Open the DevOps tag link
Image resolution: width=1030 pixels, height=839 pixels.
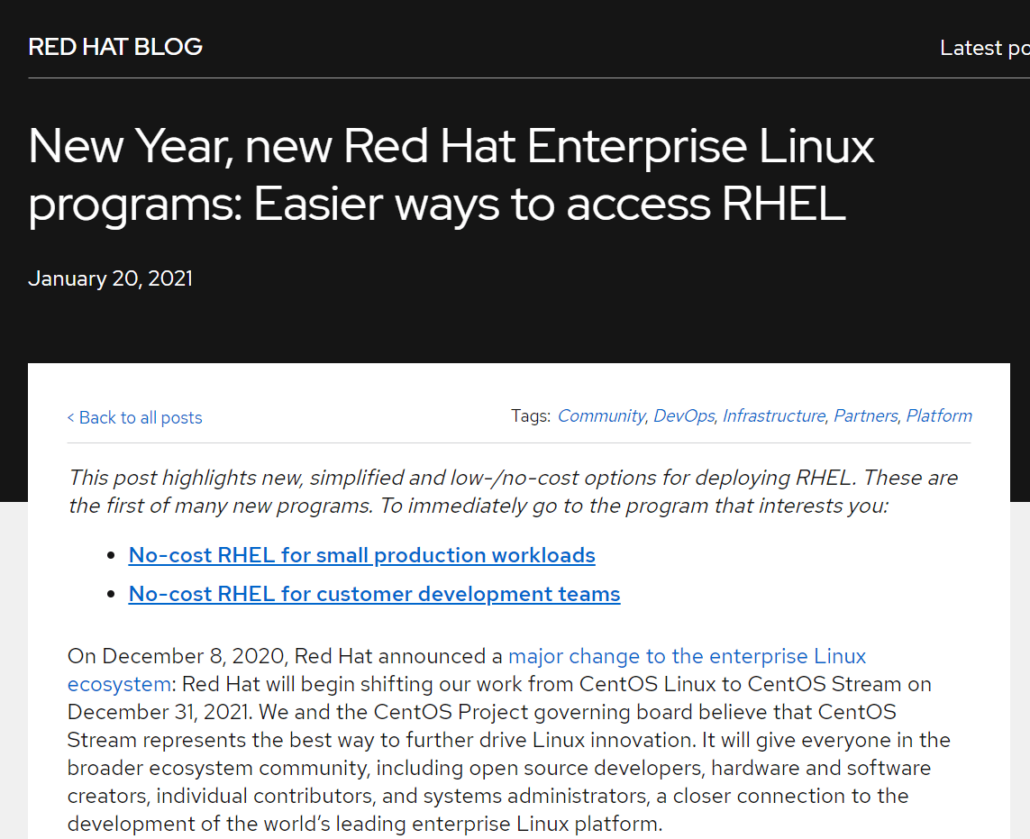coord(683,415)
